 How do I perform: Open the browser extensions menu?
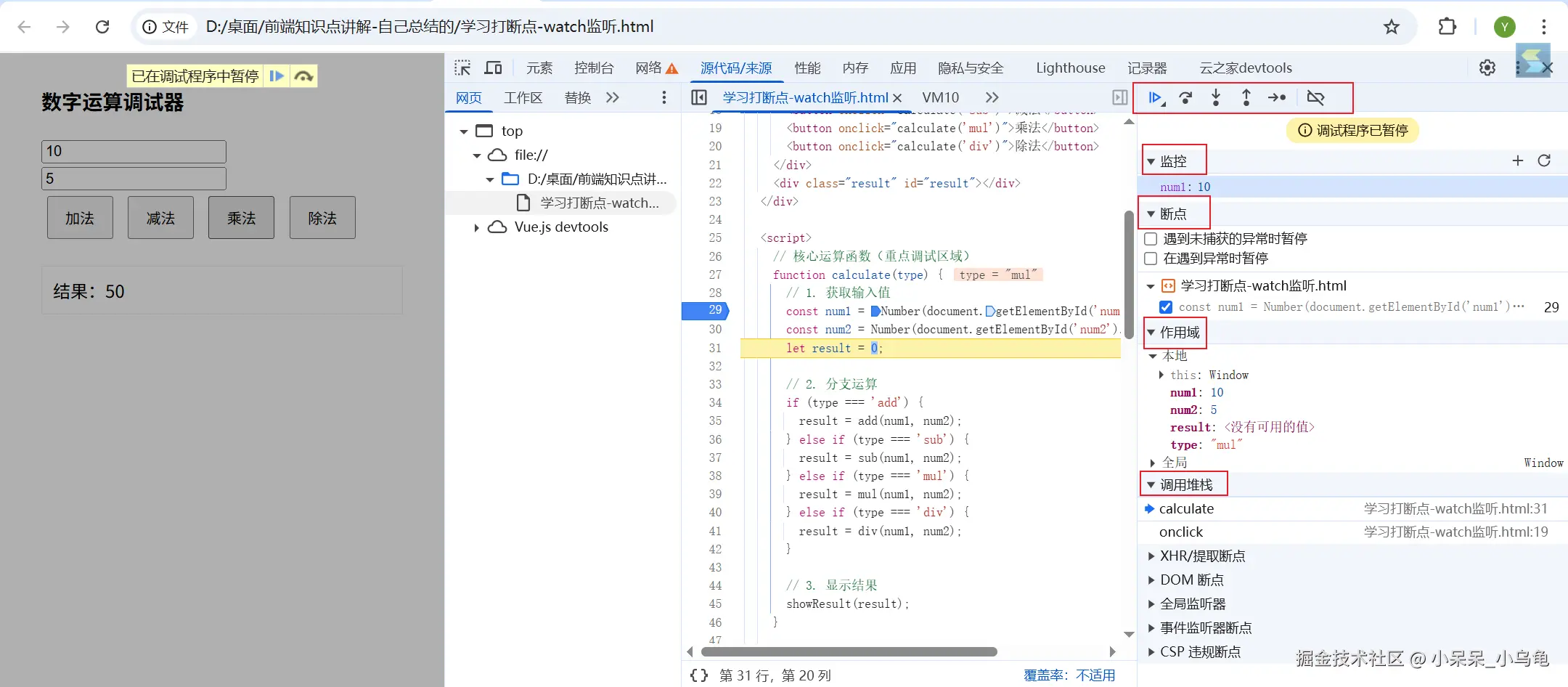click(1447, 27)
